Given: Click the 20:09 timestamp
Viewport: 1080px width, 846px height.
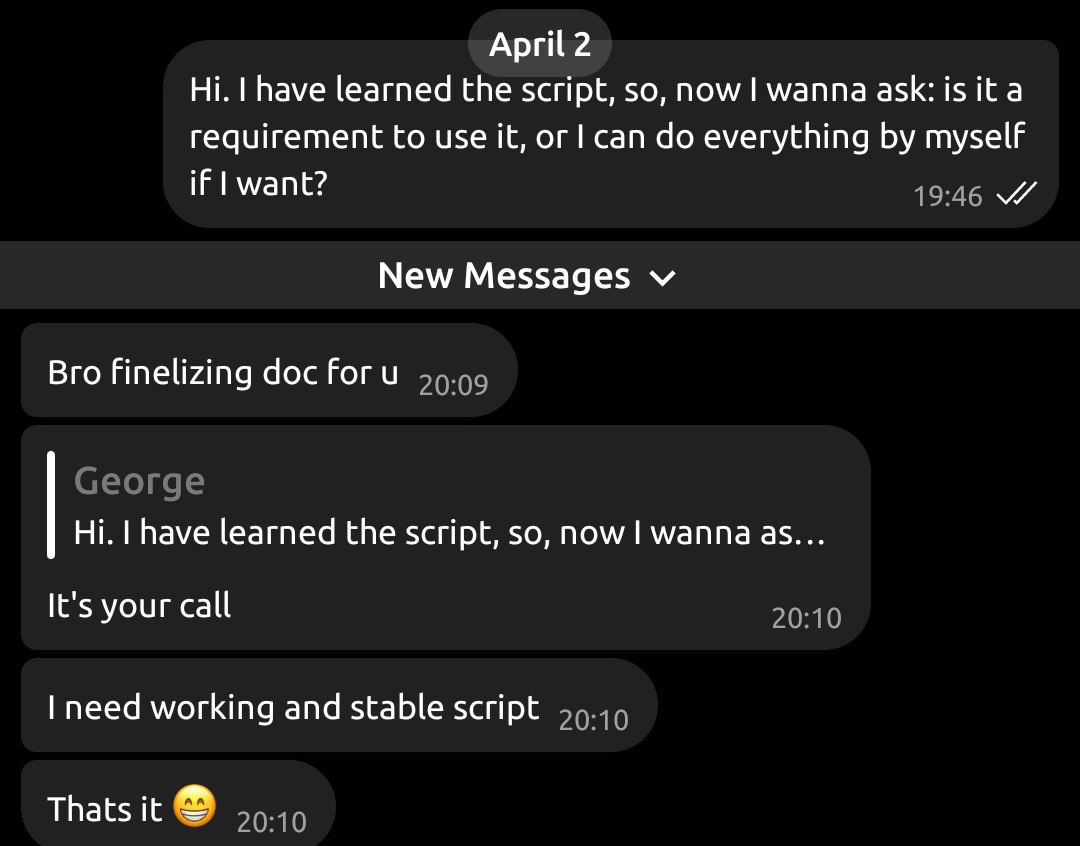Looking at the screenshot, I should pos(453,384).
